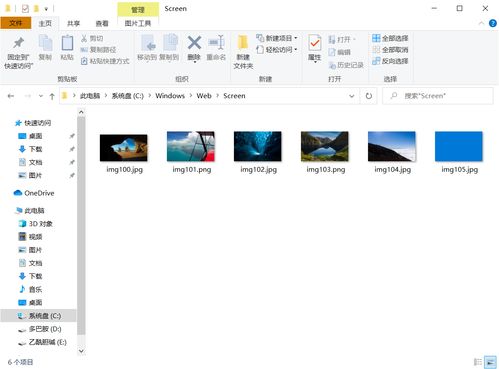
Task: Open the Picture Tools tab
Action: [x=138, y=23]
